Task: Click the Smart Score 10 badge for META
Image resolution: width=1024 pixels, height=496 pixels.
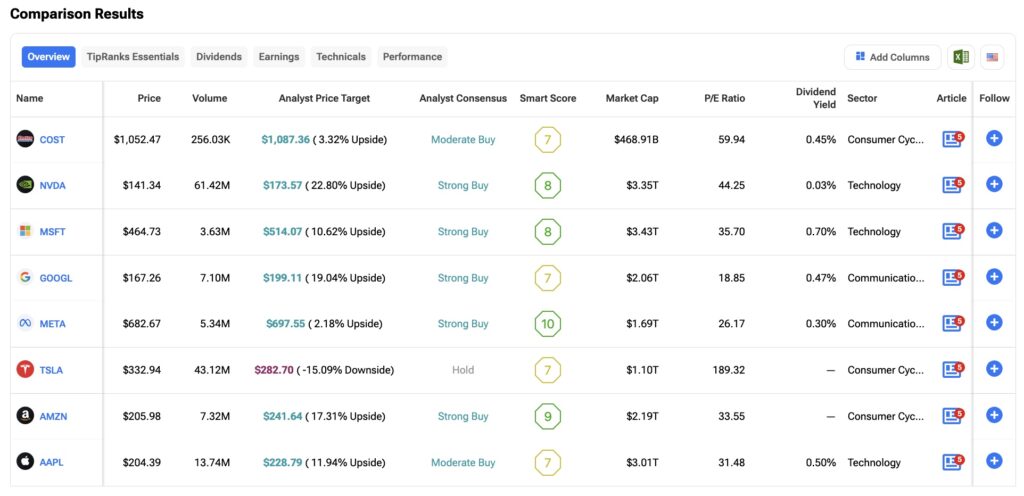Action: tap(547, 324)
